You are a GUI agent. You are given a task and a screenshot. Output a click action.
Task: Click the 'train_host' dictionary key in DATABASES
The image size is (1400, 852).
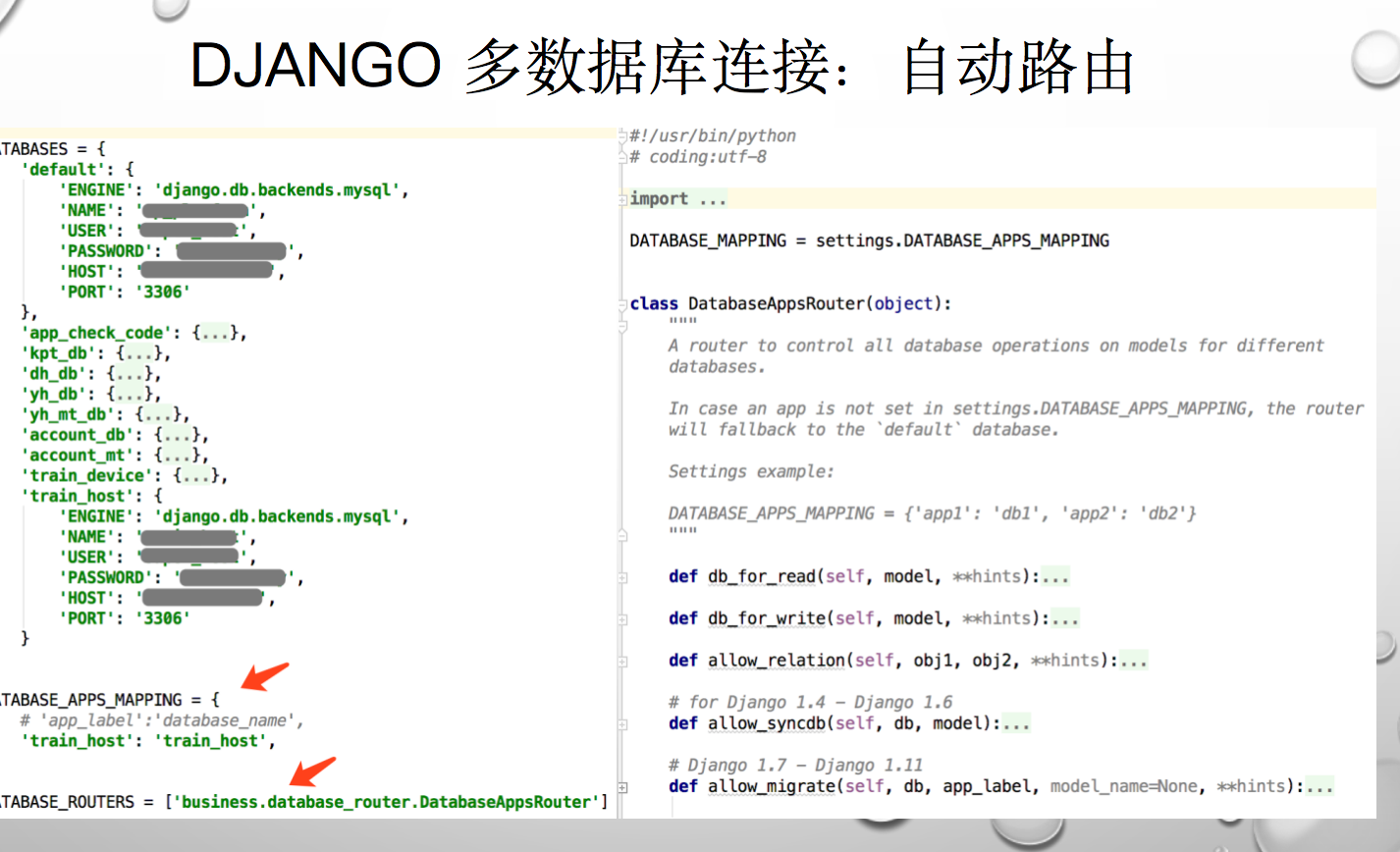click(x=77, y=496)
